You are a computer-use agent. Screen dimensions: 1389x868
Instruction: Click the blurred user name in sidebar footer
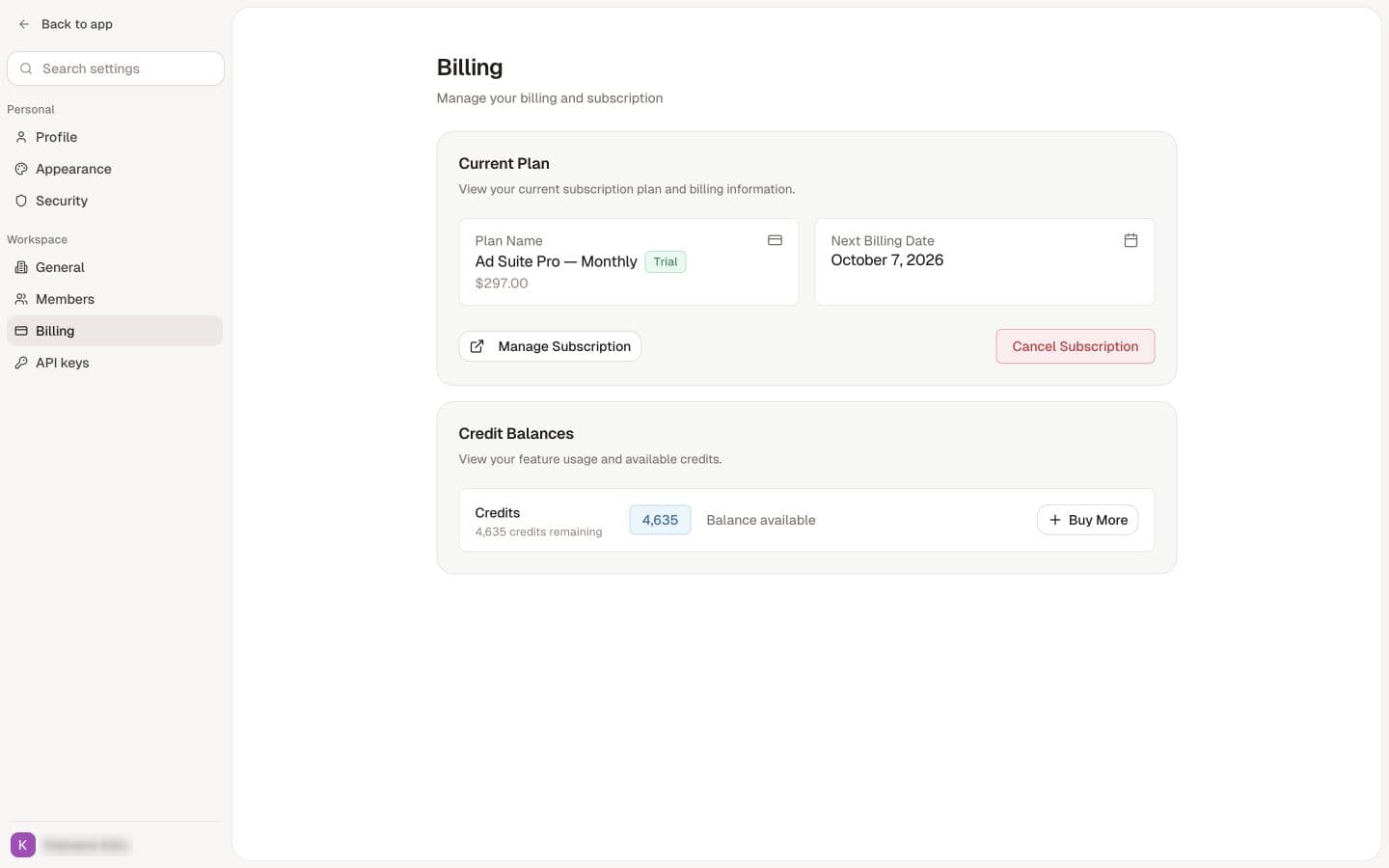click(86, 846)
